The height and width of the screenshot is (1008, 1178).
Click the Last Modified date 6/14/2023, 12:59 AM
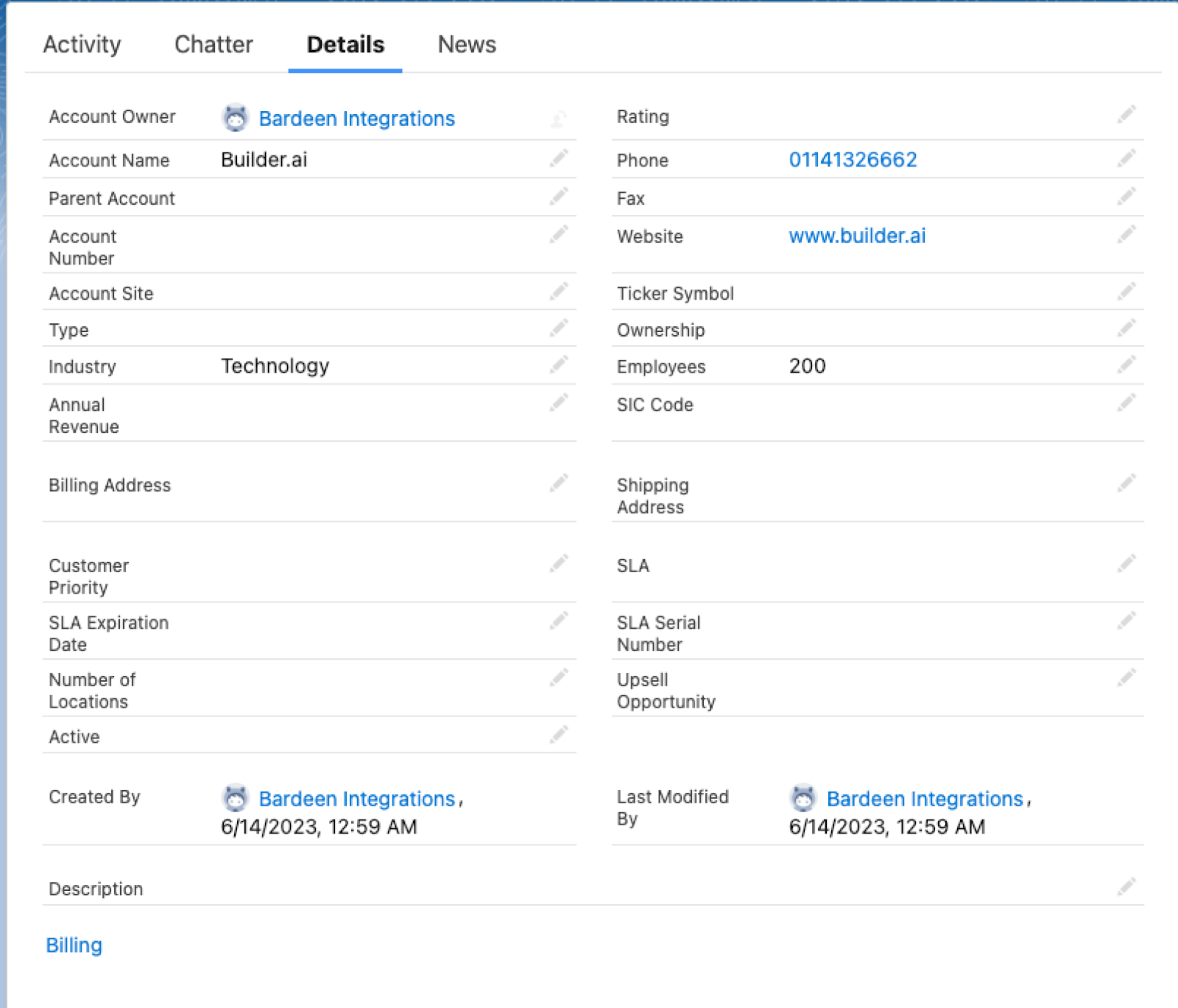pyautogui.click(x=886, y=827)
